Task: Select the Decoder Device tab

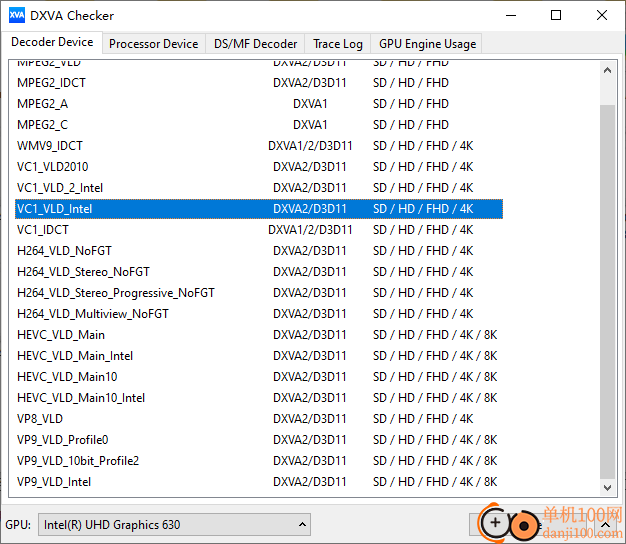Action: point(52,42)
